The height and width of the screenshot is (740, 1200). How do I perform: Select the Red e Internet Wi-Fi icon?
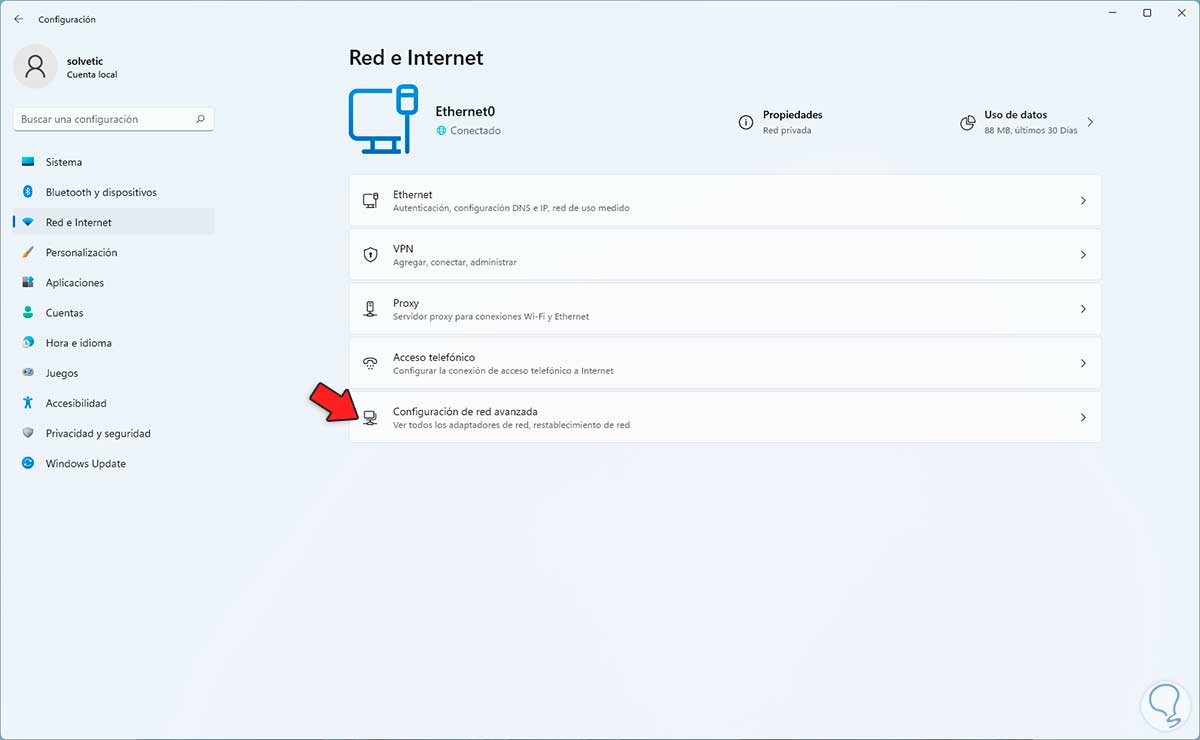[28, 222]
